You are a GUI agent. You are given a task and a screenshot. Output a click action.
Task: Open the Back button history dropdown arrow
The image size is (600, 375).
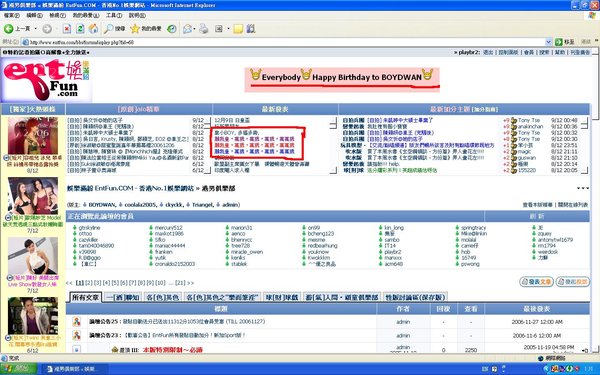pyautogui.click(x=36, y=29)
